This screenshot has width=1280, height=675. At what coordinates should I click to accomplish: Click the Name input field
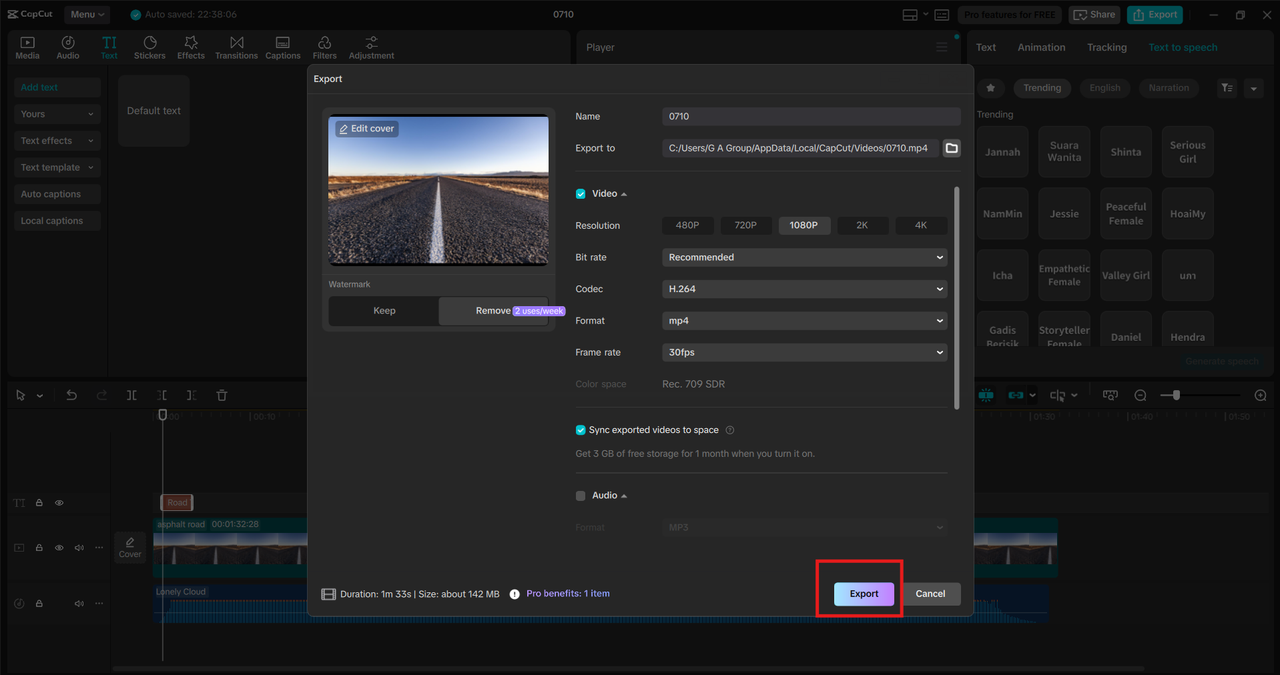pyautogui.click(x=811, y=117)
